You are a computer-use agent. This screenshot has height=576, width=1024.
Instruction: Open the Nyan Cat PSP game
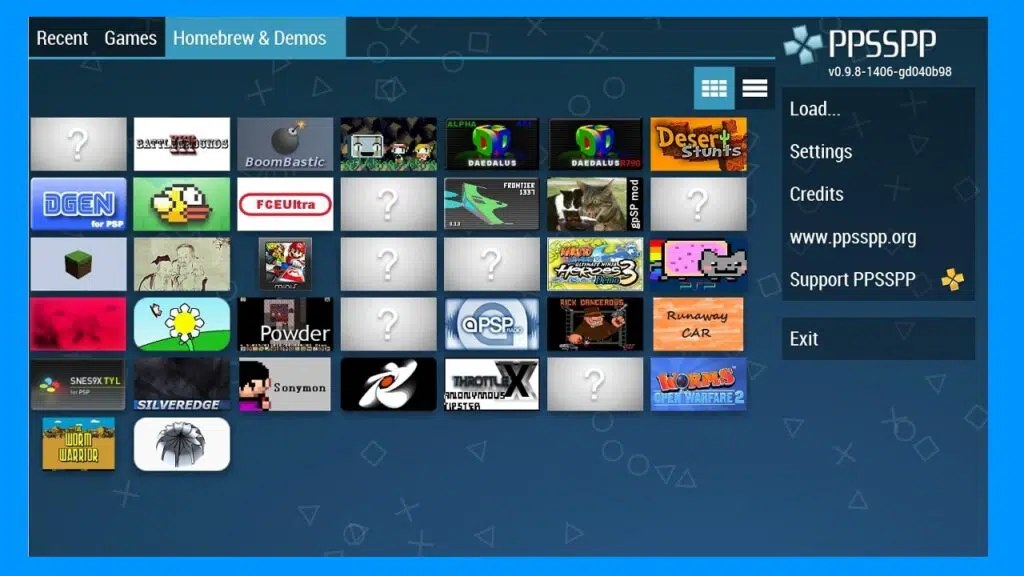(698, 264)
